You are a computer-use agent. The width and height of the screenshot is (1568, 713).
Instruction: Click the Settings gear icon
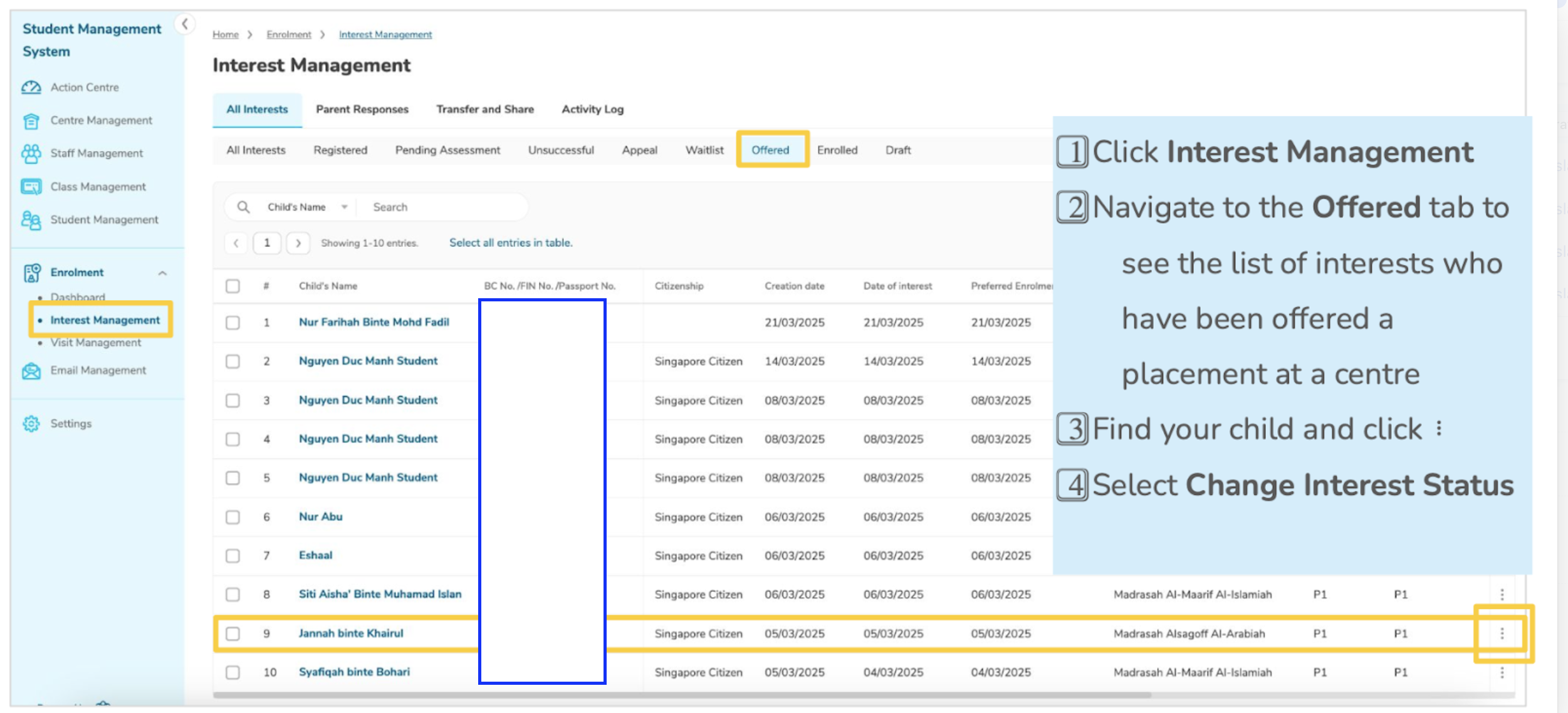point(31,424)
